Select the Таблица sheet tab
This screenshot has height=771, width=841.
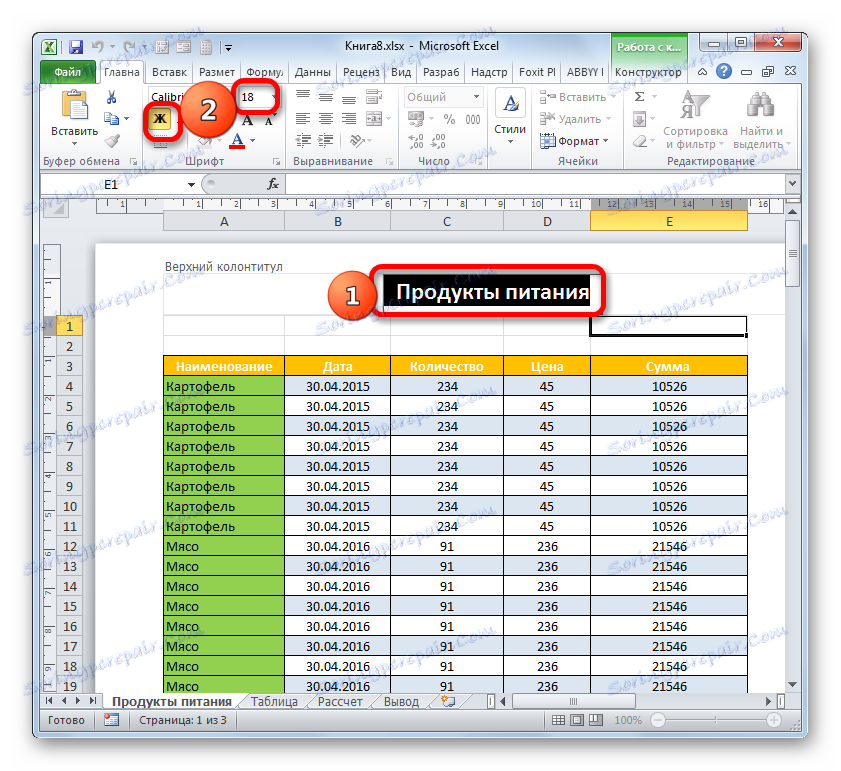(x=274, y=701)
